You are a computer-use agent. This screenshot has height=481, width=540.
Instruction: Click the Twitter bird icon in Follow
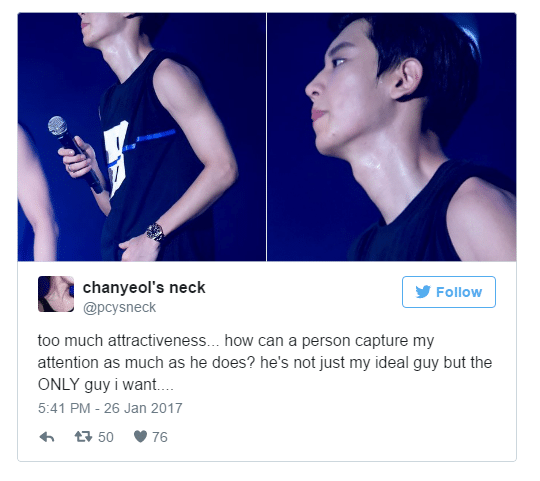coord(423,292)
